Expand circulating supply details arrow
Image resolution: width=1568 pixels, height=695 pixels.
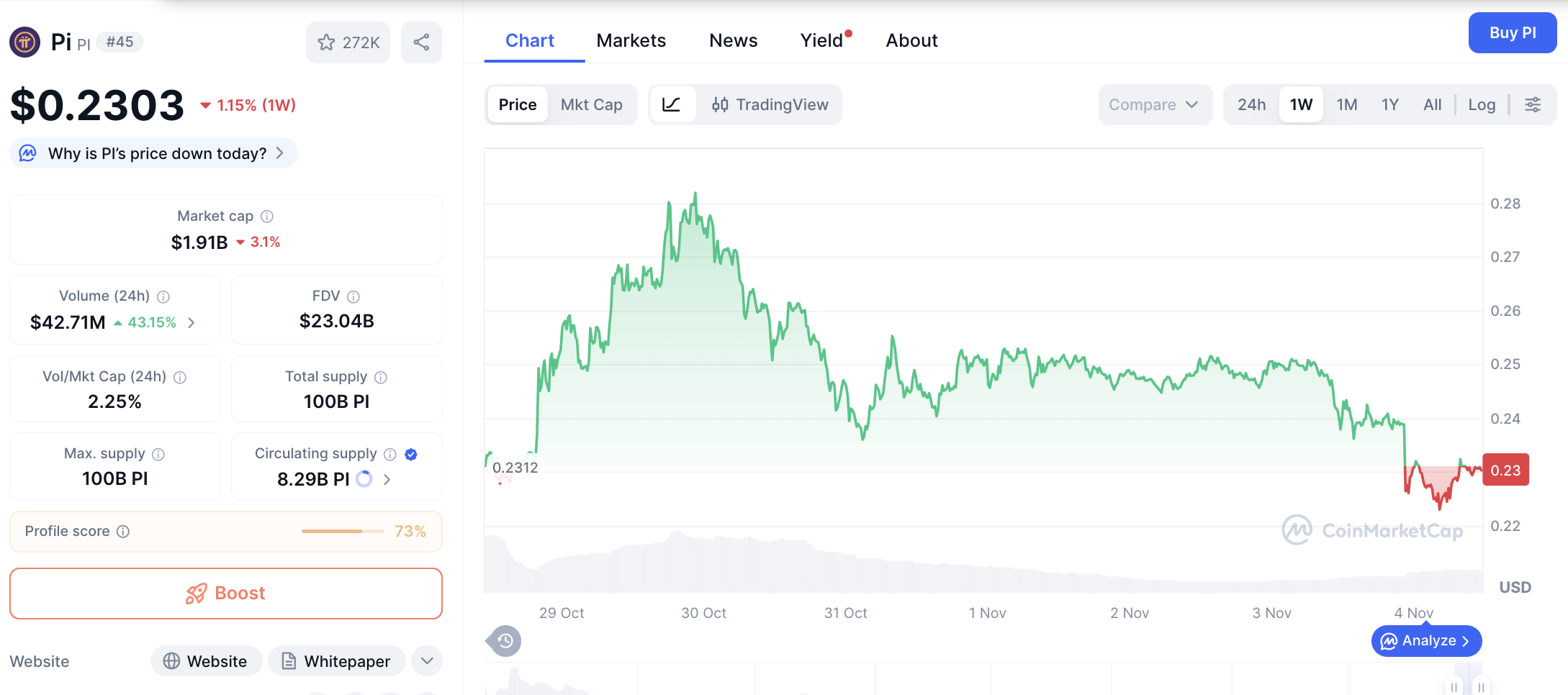(387, 479)
